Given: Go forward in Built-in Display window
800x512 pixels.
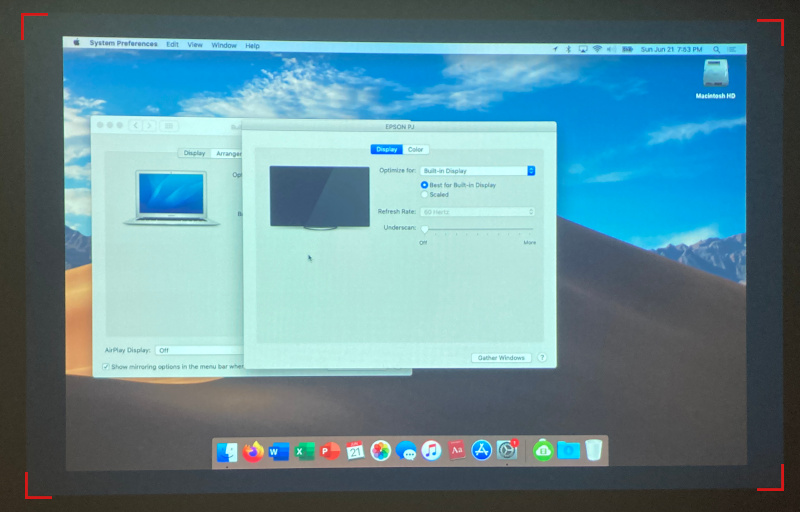Looking at the screenshot, I should tap(149, 125).
